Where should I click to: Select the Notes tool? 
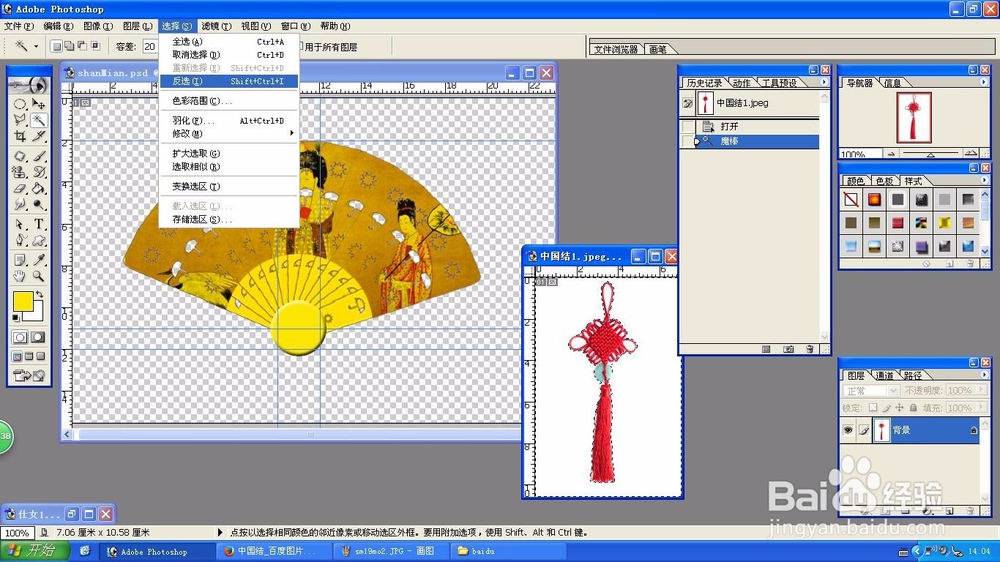click(x=20, y=260)
